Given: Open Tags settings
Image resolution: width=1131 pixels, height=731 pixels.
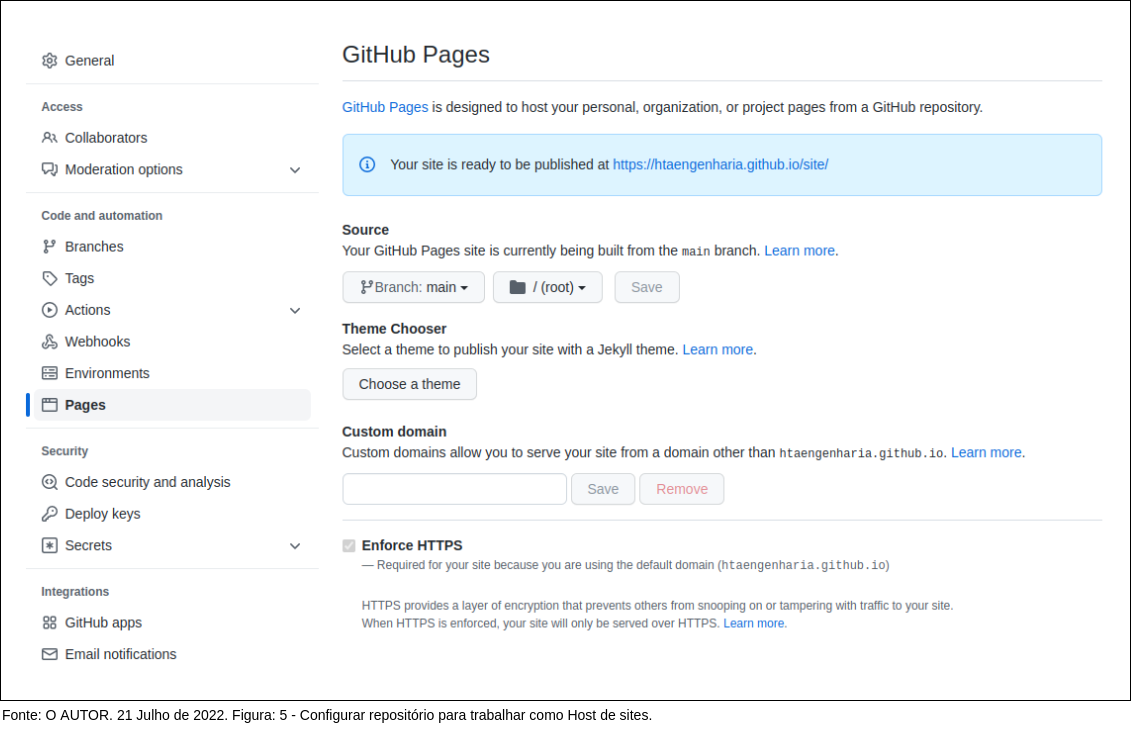Looking at the screenshot, I should (79, 279).
